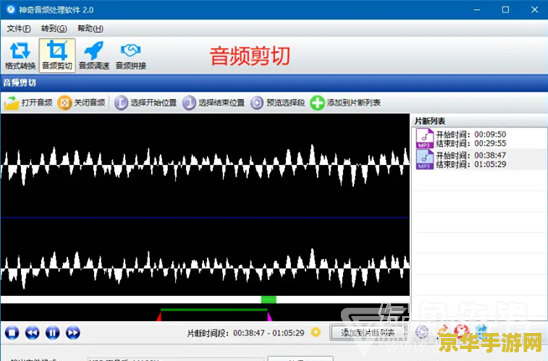Select the 音频剪切 audio cut tool

[57, 56]
